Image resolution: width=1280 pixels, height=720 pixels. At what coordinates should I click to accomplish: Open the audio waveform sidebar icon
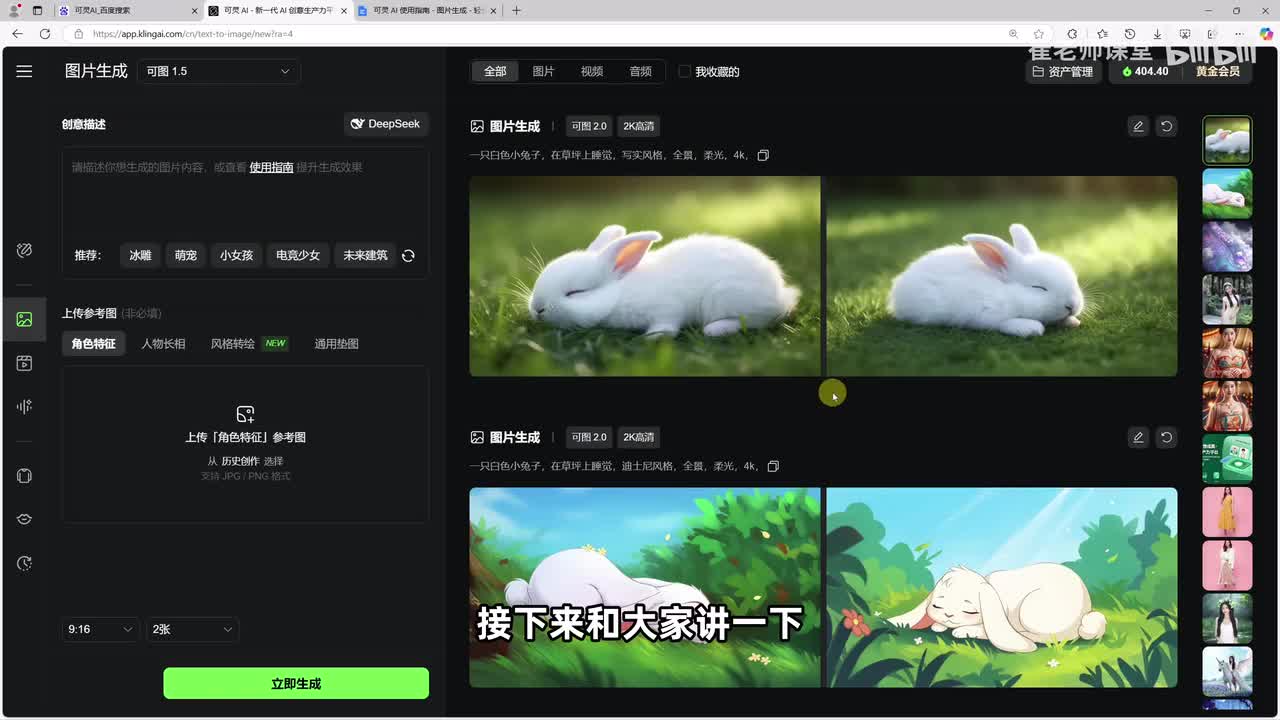tap(24, 406)
